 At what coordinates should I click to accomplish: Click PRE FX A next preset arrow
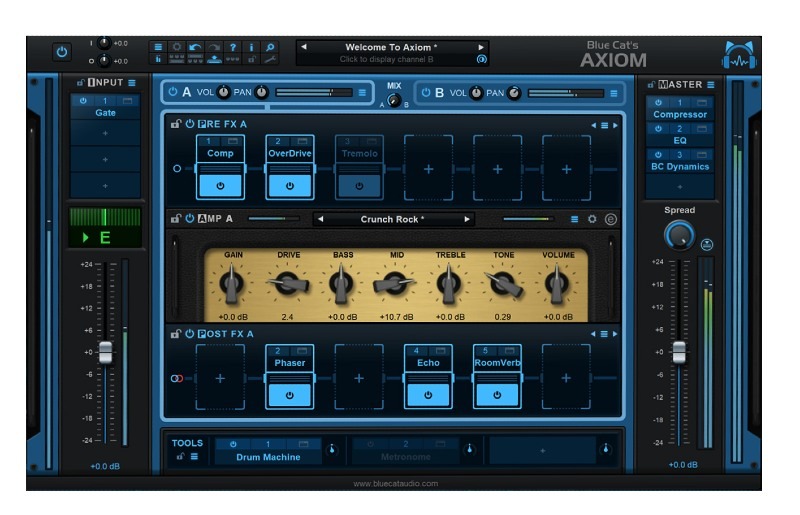coord(615,125)
